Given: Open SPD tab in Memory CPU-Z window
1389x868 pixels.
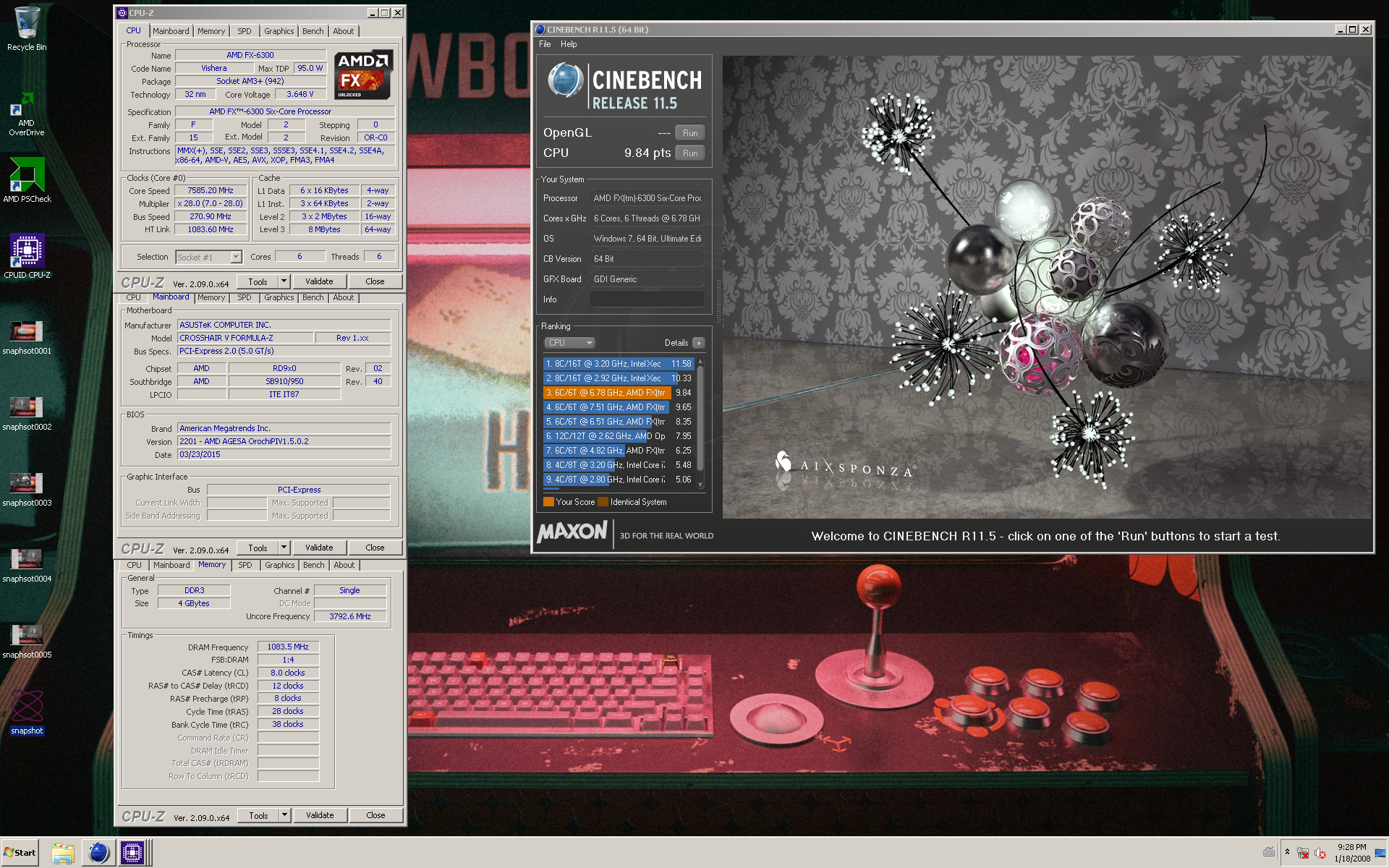Looking at the screenshot, I should pos(245,566).
